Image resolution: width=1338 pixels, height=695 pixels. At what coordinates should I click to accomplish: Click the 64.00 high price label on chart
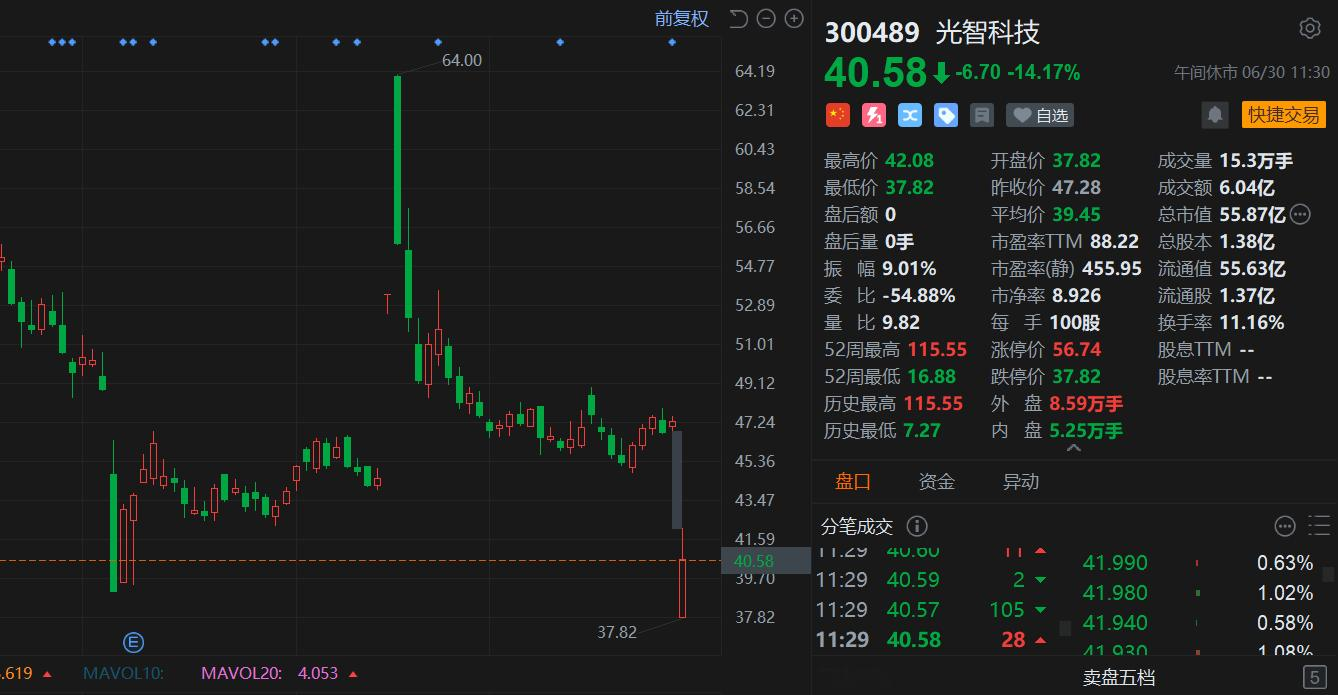pos(462,60)
